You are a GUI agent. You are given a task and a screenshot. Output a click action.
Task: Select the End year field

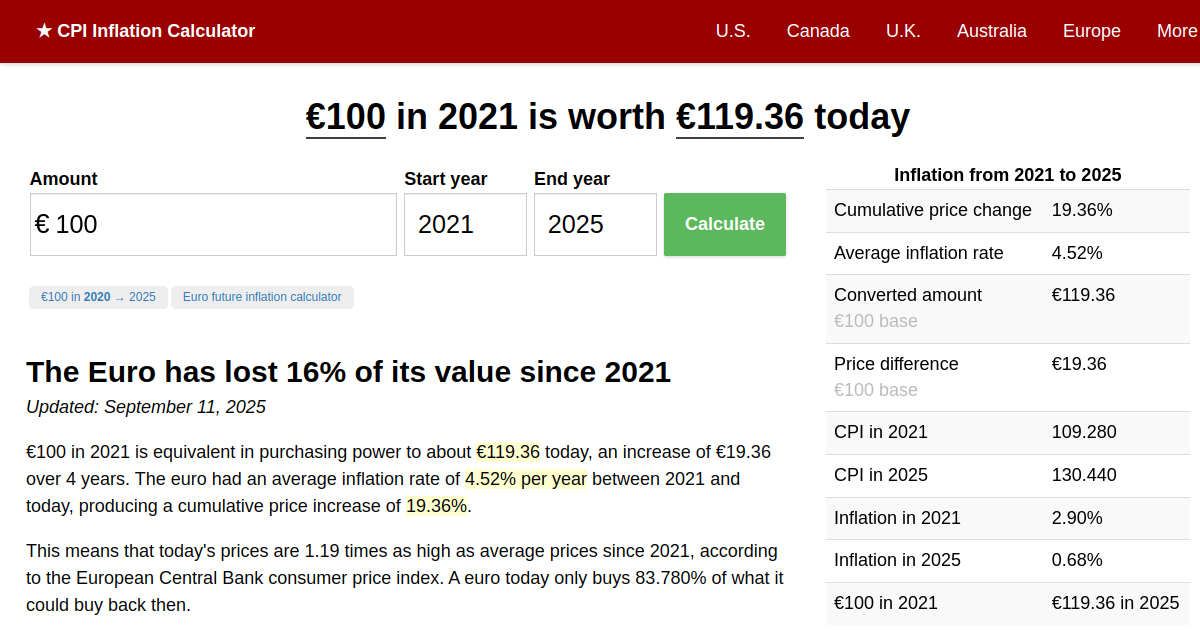[x=595, y=224]
